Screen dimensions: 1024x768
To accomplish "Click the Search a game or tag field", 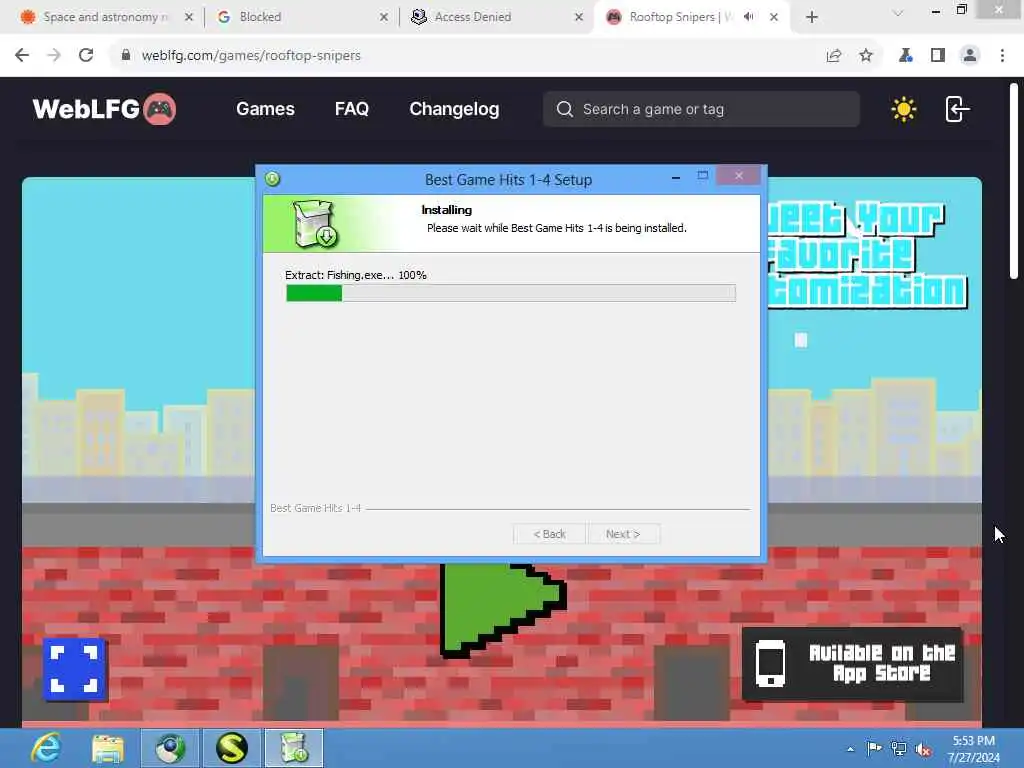I will [701, 109].
